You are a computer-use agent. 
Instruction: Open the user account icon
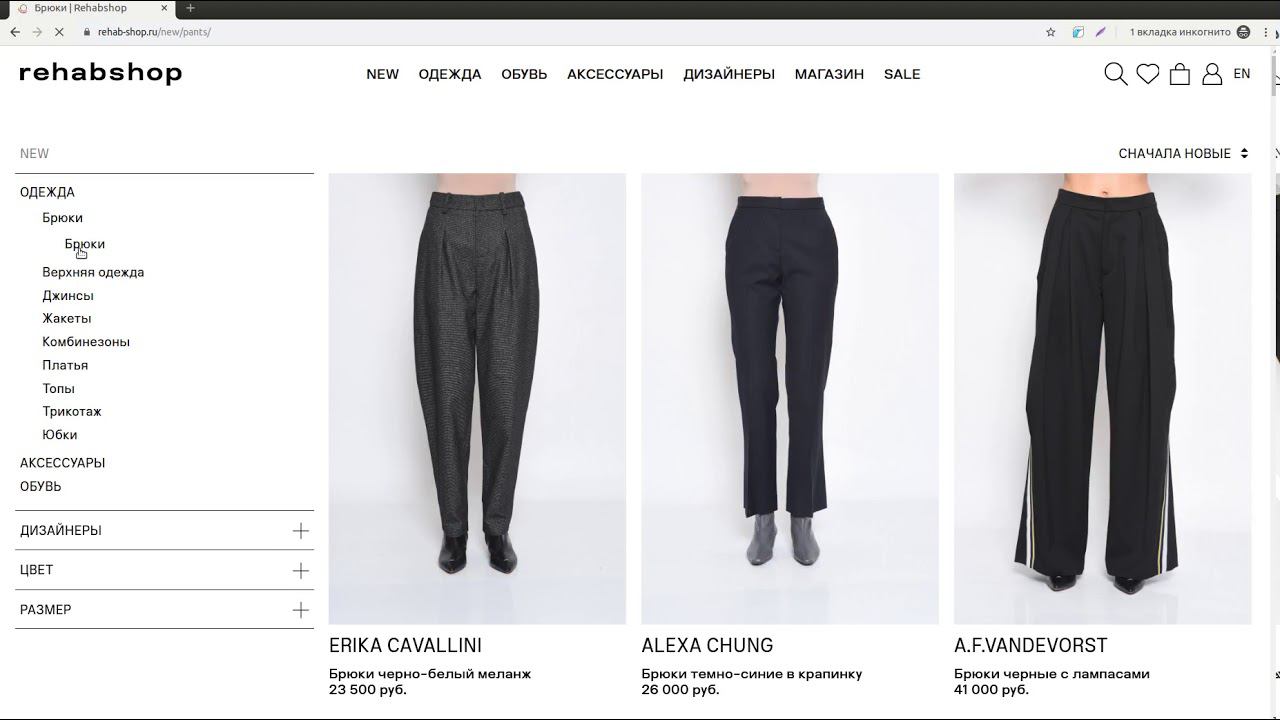pyautogui.click(x=1212, y=74)
